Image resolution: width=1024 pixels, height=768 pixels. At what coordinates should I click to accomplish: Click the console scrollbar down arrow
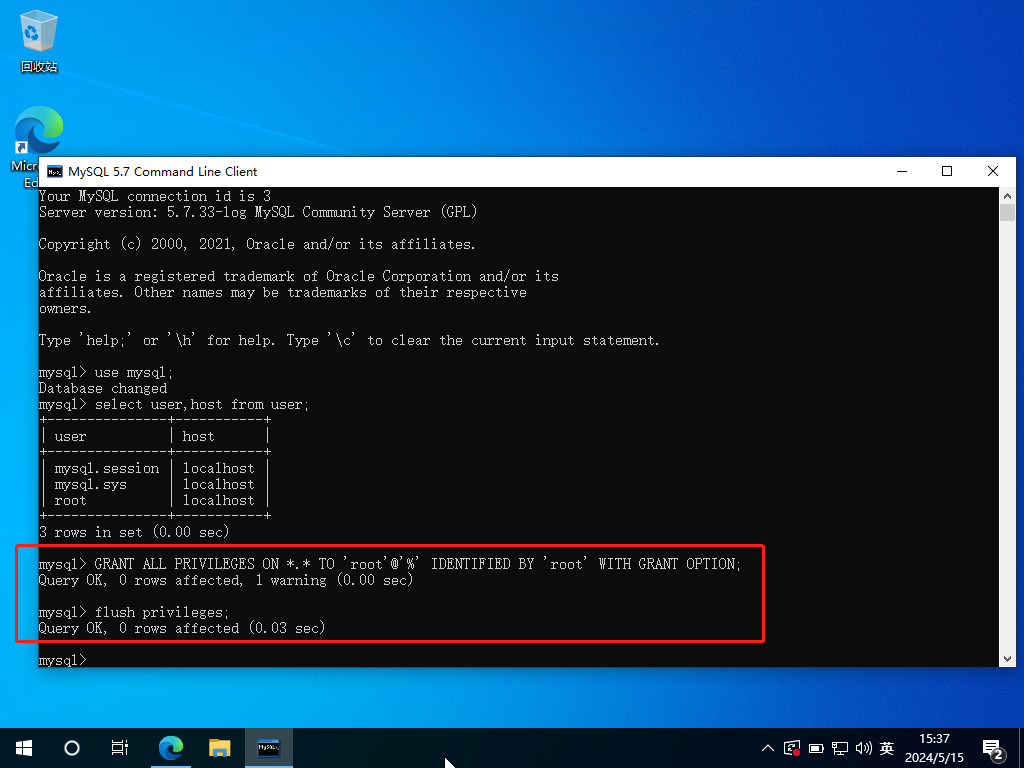1007,658
